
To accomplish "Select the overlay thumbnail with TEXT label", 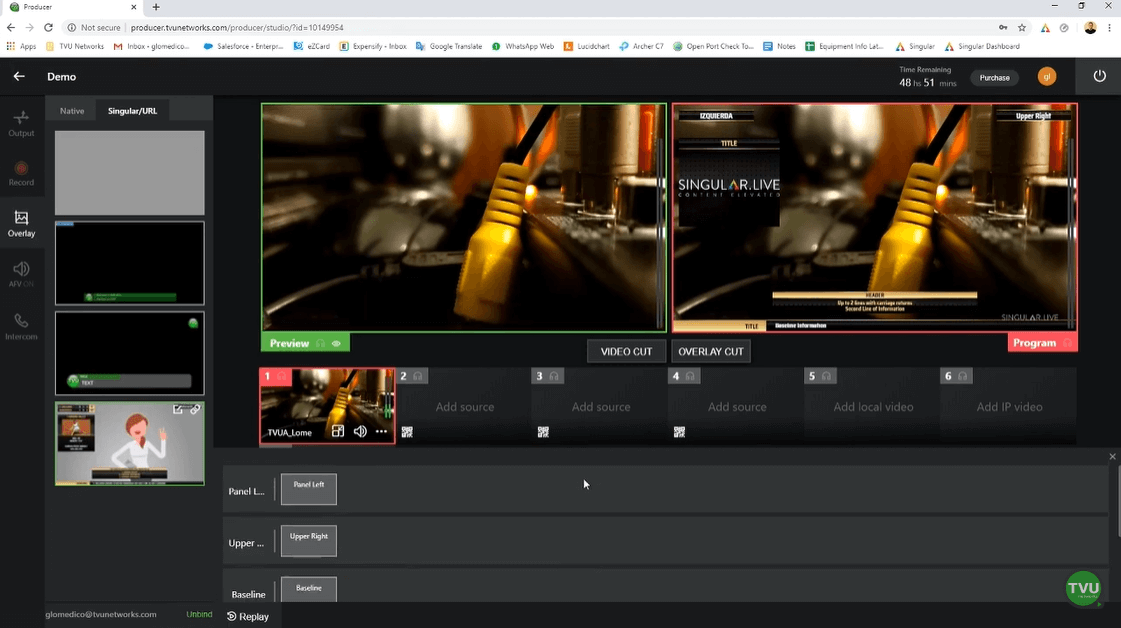I will coord(129,353).
